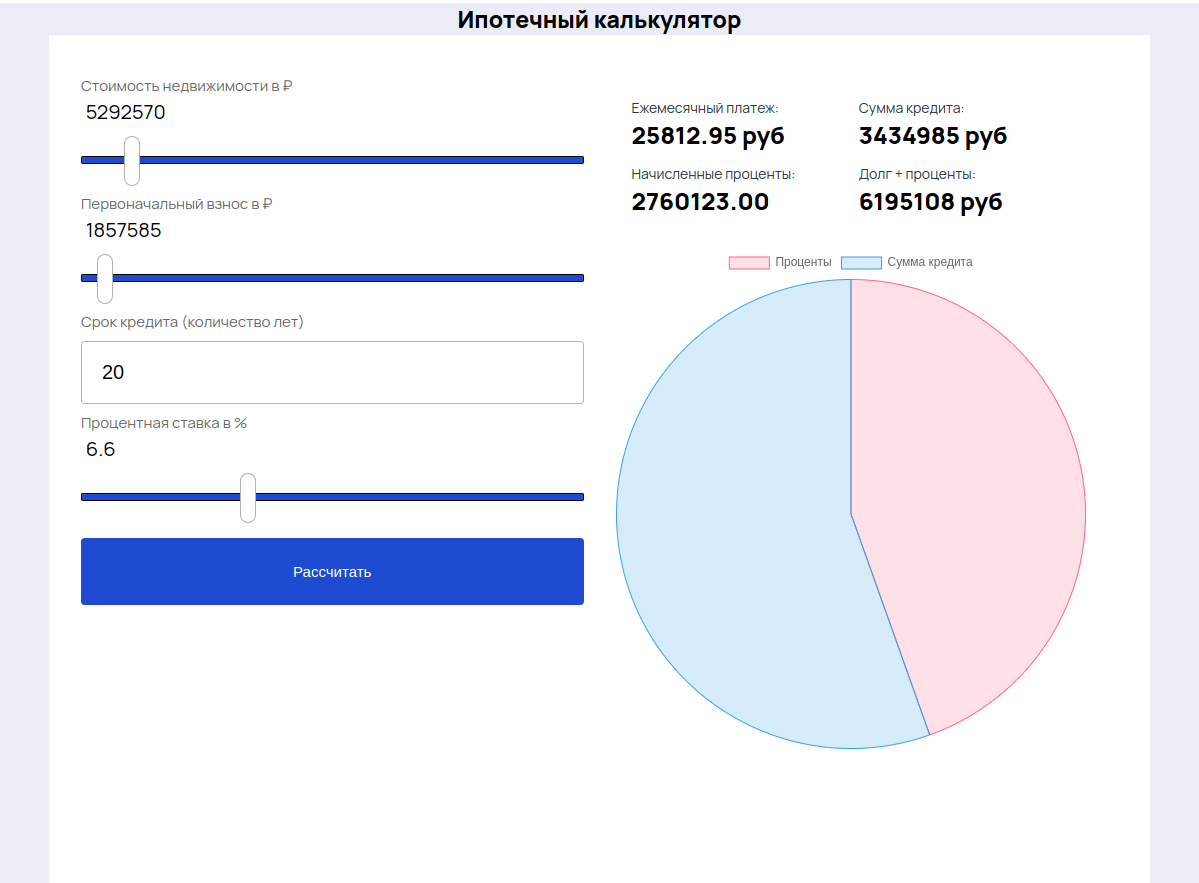Click the property cost number 5292570
This screenshot has height=883, width=1199.
pyautogui.click(x=126, y=113)
